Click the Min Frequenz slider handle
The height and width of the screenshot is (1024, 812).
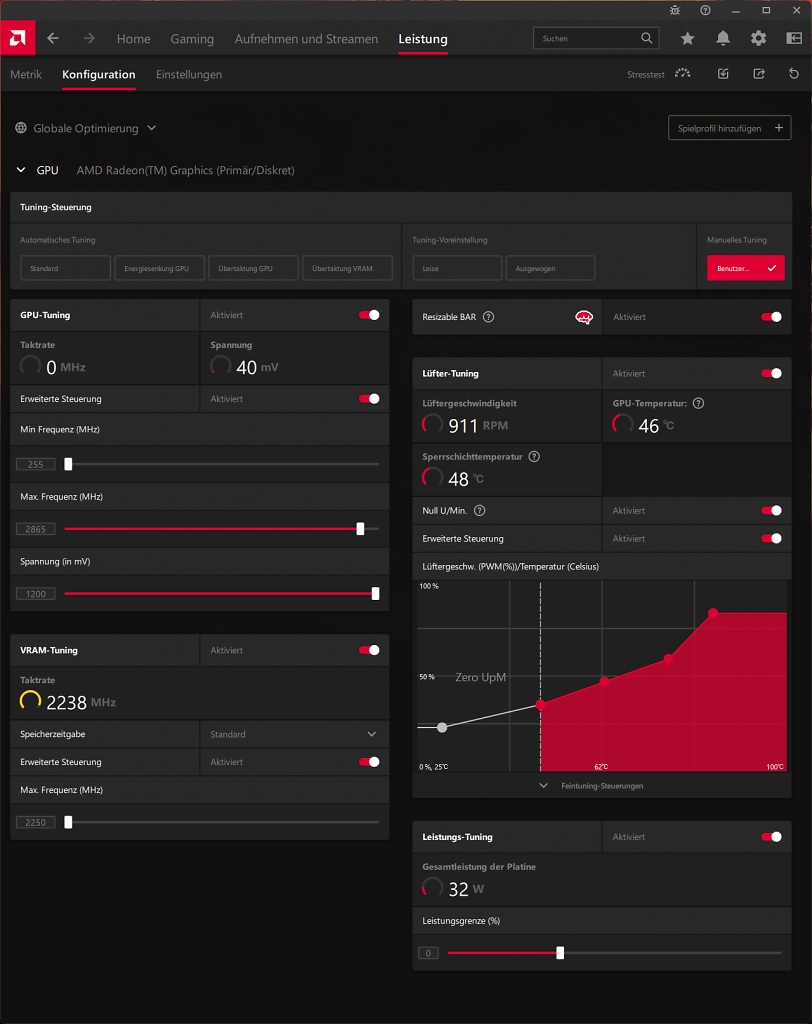[68, 464]
